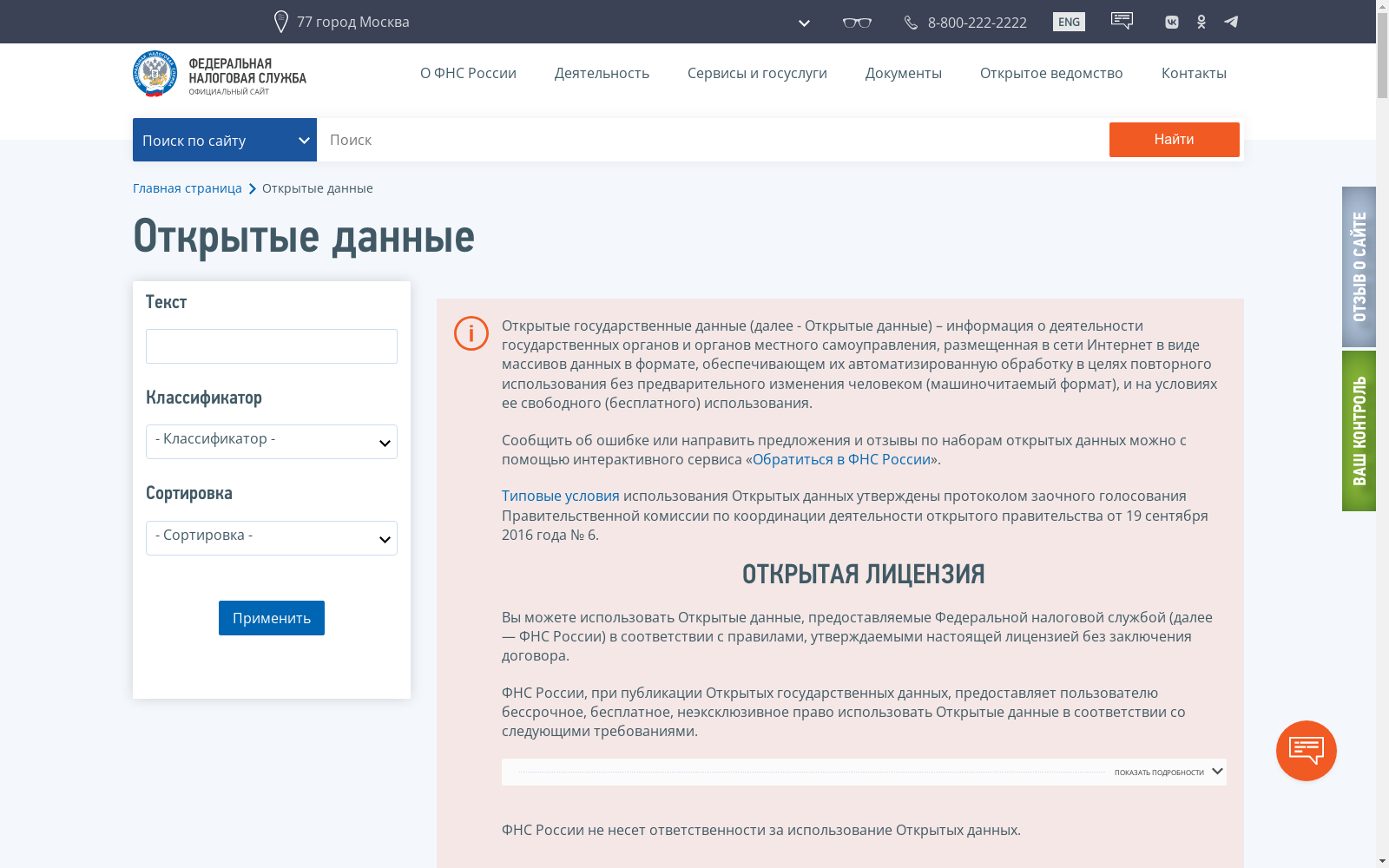Open the Контакты menu
The image size is (1389, 868).
pyautogui.click(x=1194, y=73)
